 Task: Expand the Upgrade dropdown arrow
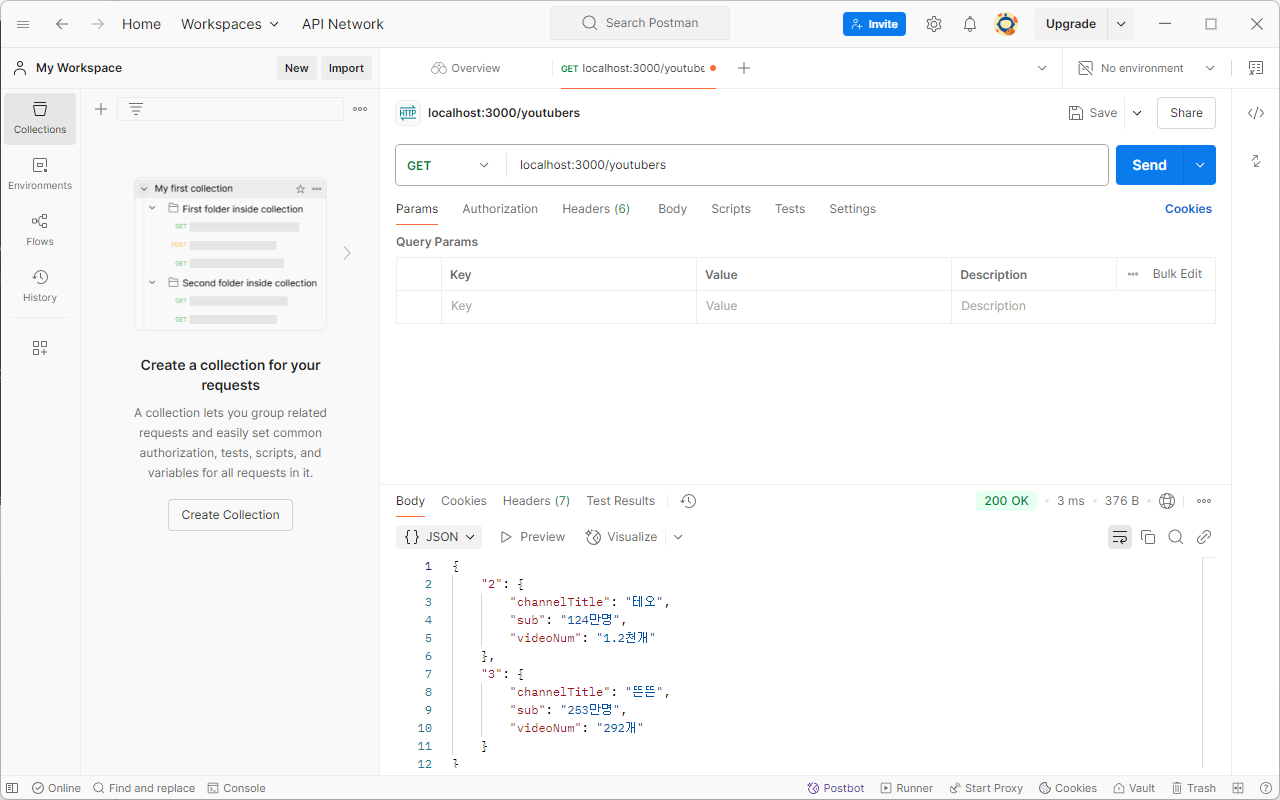coord(1122,24)
